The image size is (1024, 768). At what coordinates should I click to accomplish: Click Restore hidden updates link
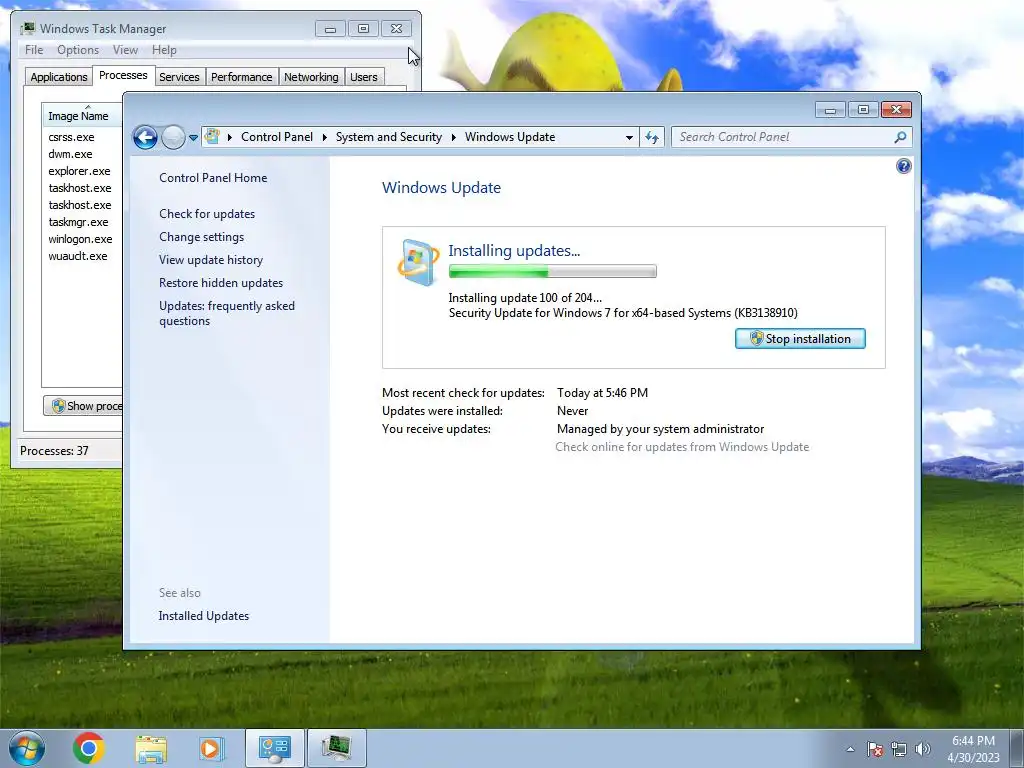point(221,283)
